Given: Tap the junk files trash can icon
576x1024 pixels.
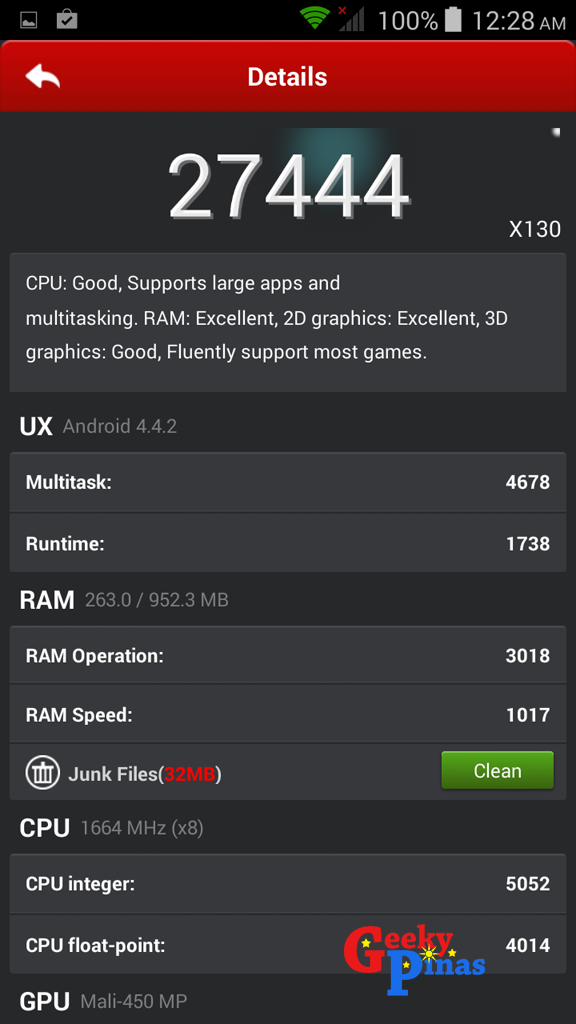Looking at the screenshot, I should [43, 773].
